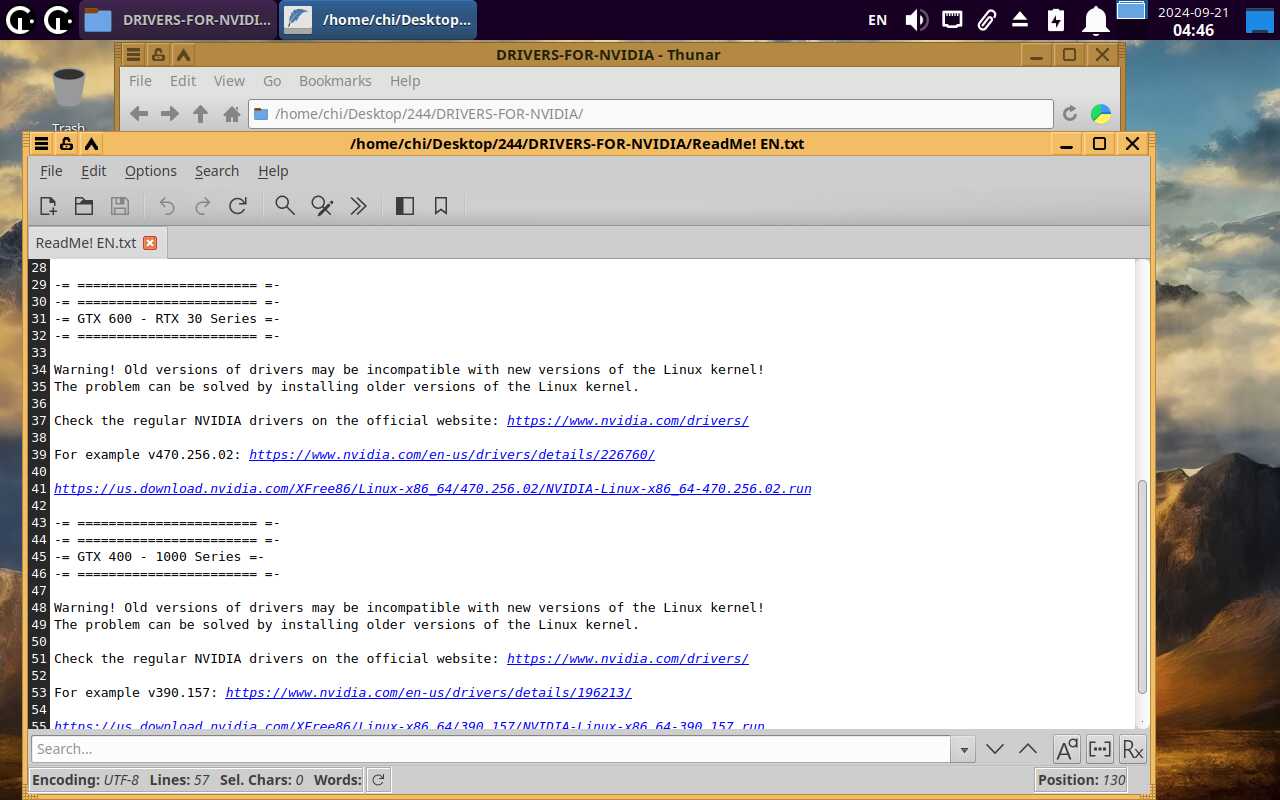Open Replace with the magnifier-pencil icon
Viewport: 1280px width, 800px height.
(x=322, y=206)
